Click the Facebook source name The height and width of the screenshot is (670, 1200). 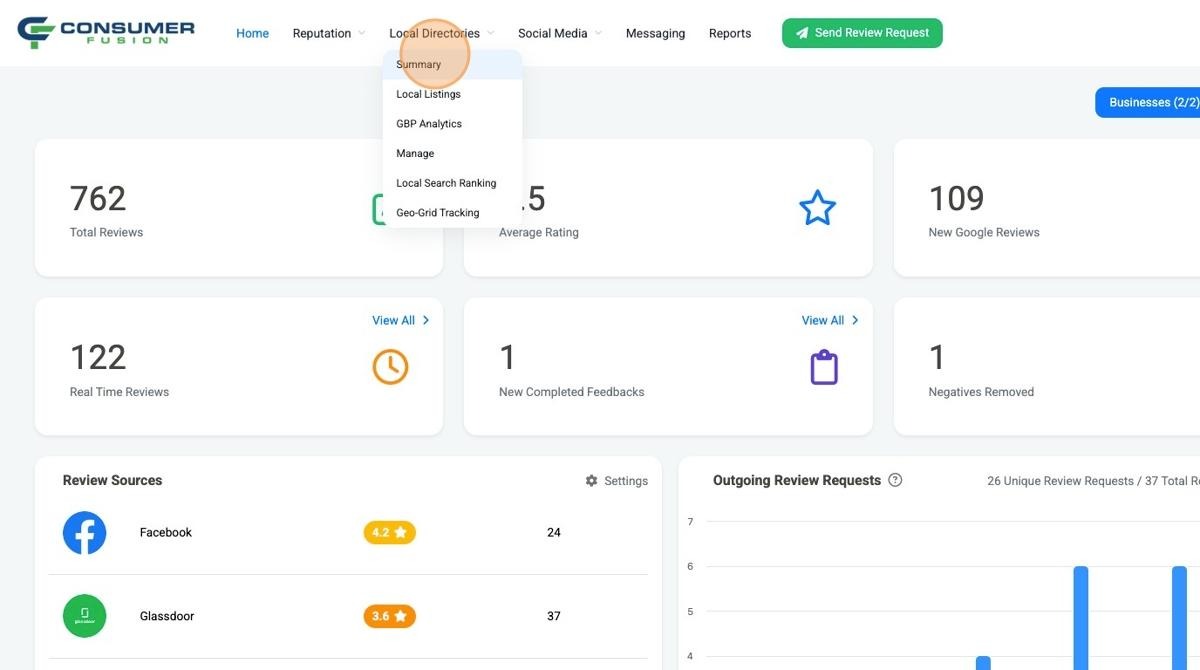(x=166, y=533)
